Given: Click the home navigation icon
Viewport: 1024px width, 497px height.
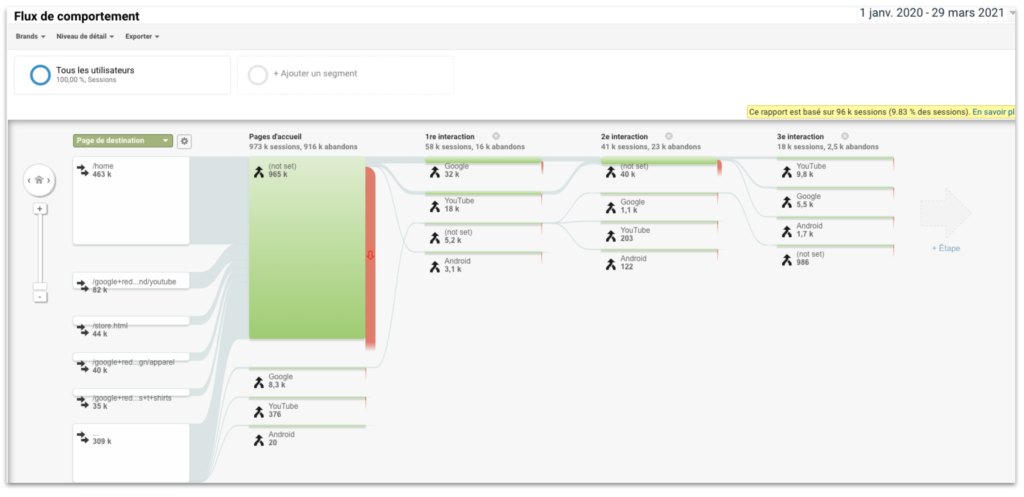Looking at the screenshot, I should tap(40, 180).
